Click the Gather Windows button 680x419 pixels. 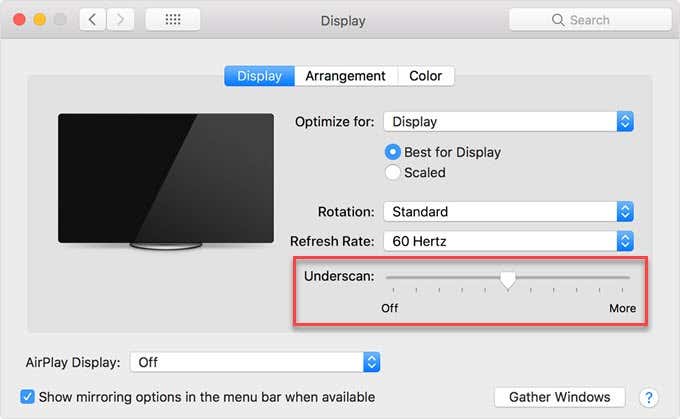coord(559,397)
